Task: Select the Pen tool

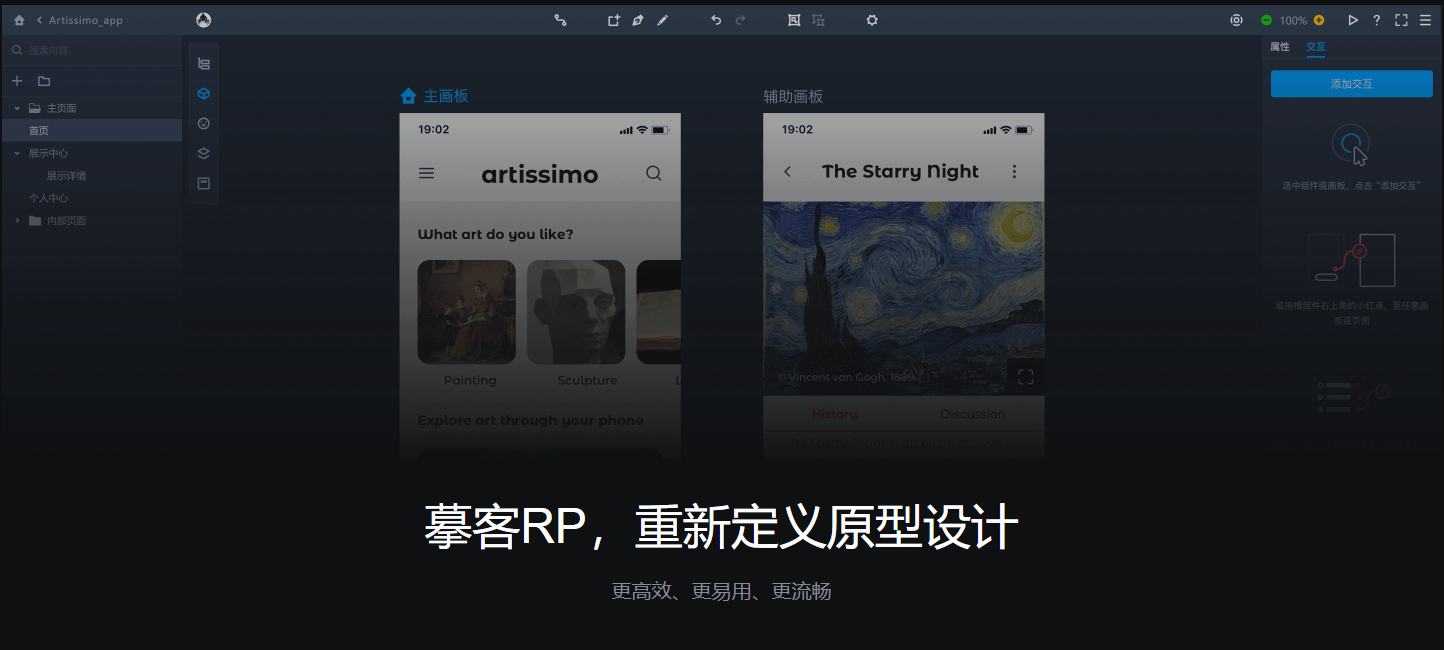Action: point(637,20)
